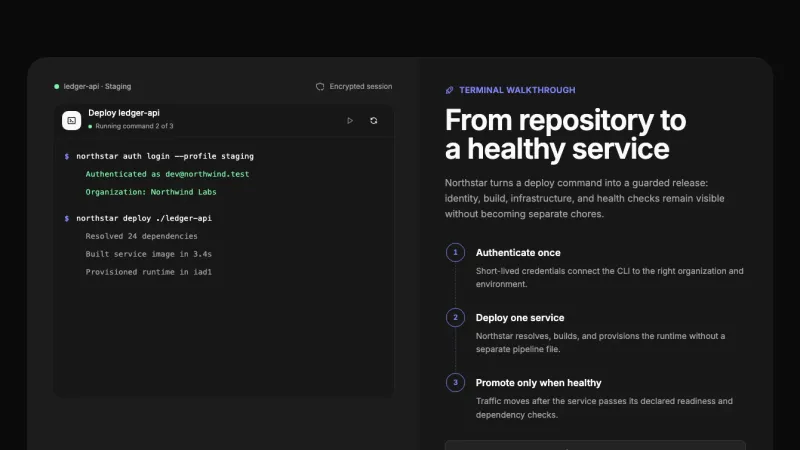Click the Deploy ledger-api title
Screen dimensions: 800x450
(x=124, y=113)
